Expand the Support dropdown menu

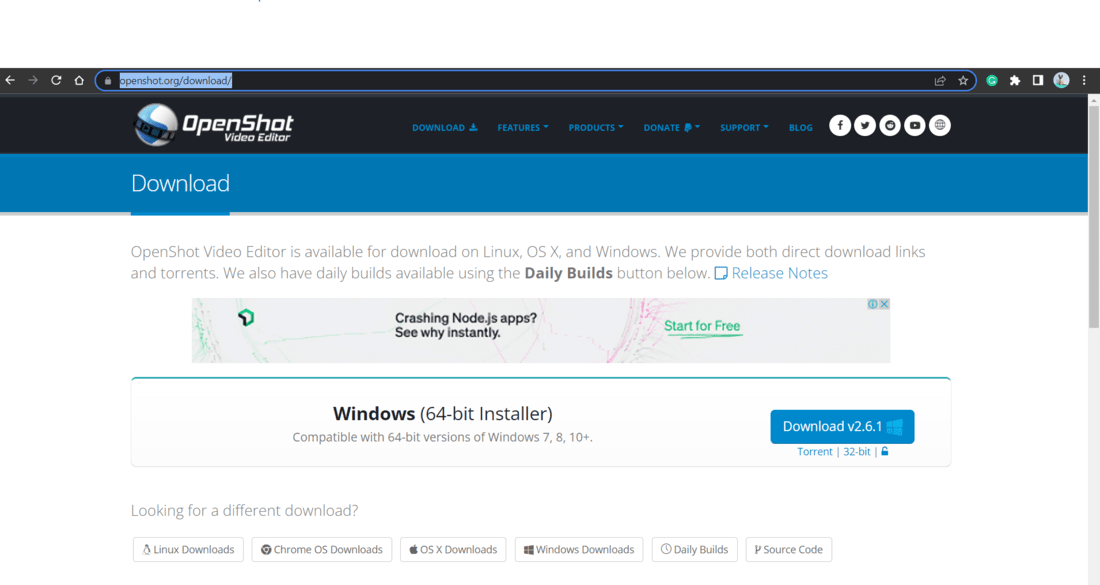[x=744, y=128]
